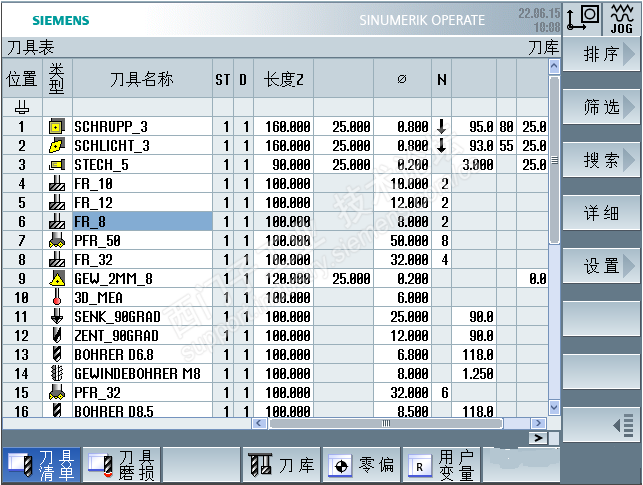Image resolution: width=643 pixels, height=485 pixels.
Task: Click the 120.000 length value of GEW_2MM_8
Action: [287, 278]
